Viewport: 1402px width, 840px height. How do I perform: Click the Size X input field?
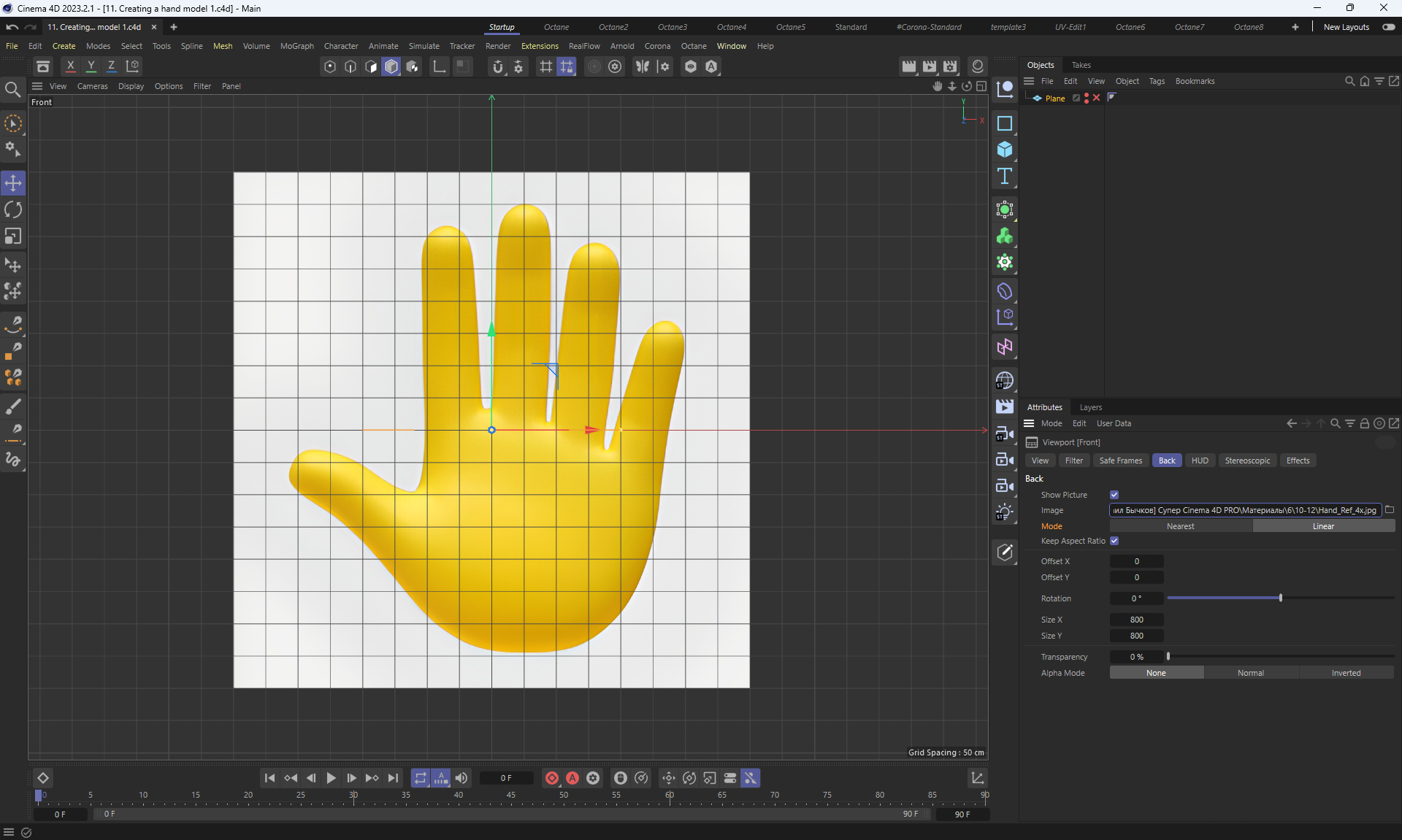[x=1136, y=620]
